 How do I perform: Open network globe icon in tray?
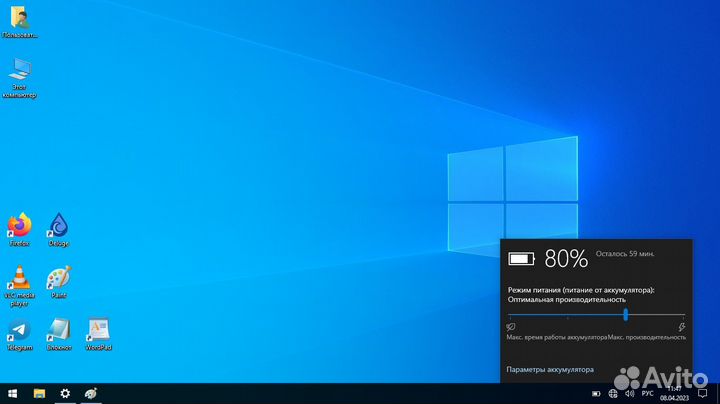[x=613, y=393]
